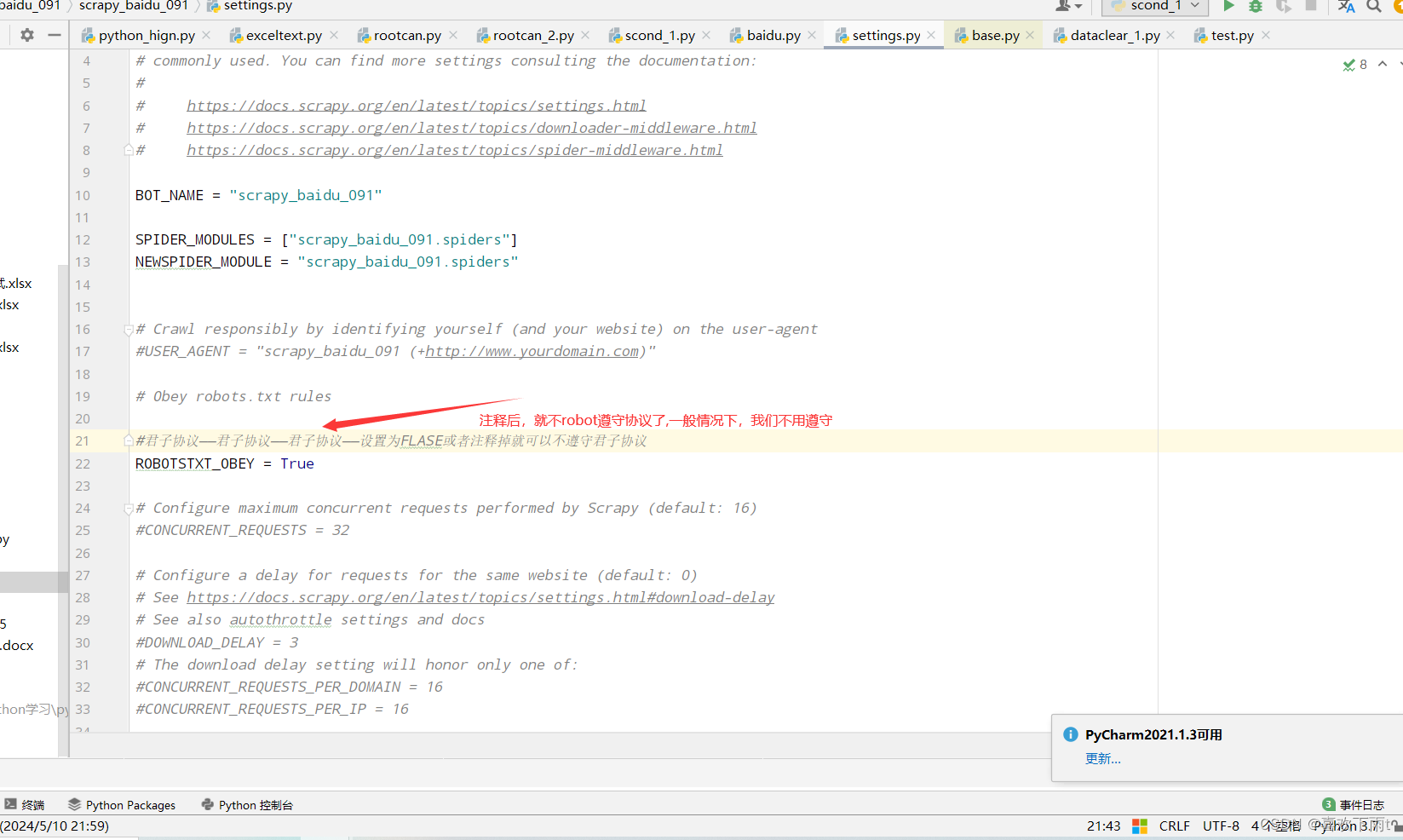Image resolution: width=1403 pixels, height=840 pixels.
Task: Open the scrapy settings.html documentation link
Action: tap(417, 106)
